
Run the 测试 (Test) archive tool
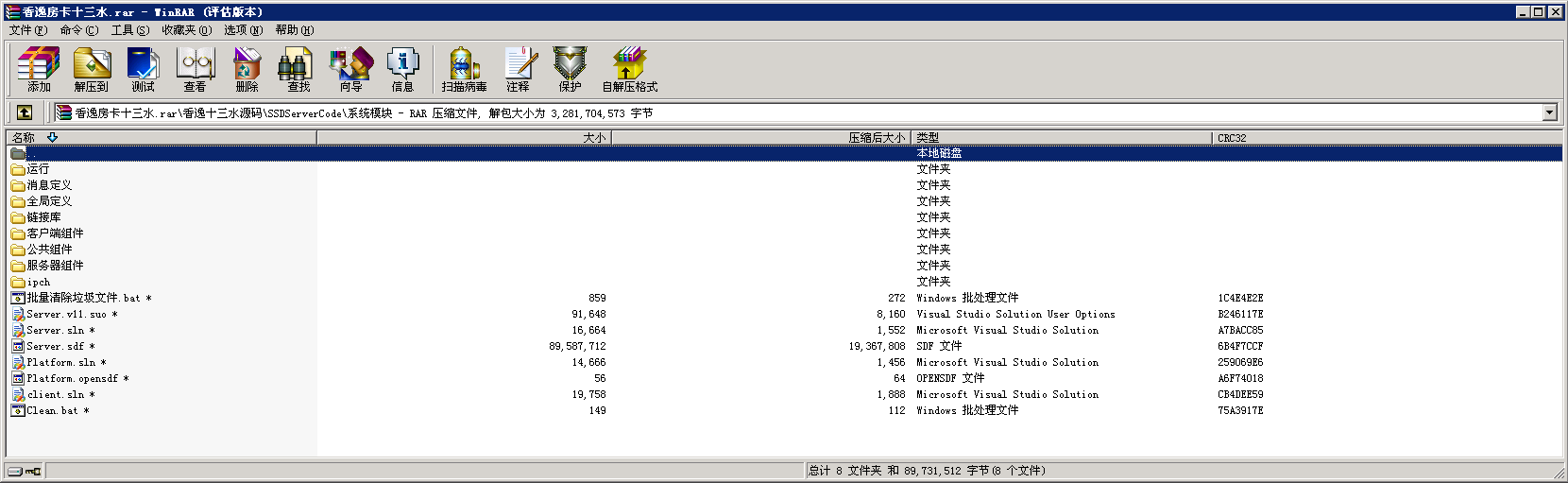(x=144, y=70)
